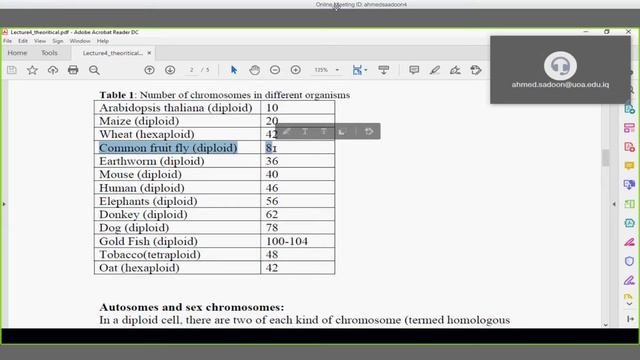Screen dimensions: 640x360
Task: Add a comment using the note icon
Action: point(414,70)
